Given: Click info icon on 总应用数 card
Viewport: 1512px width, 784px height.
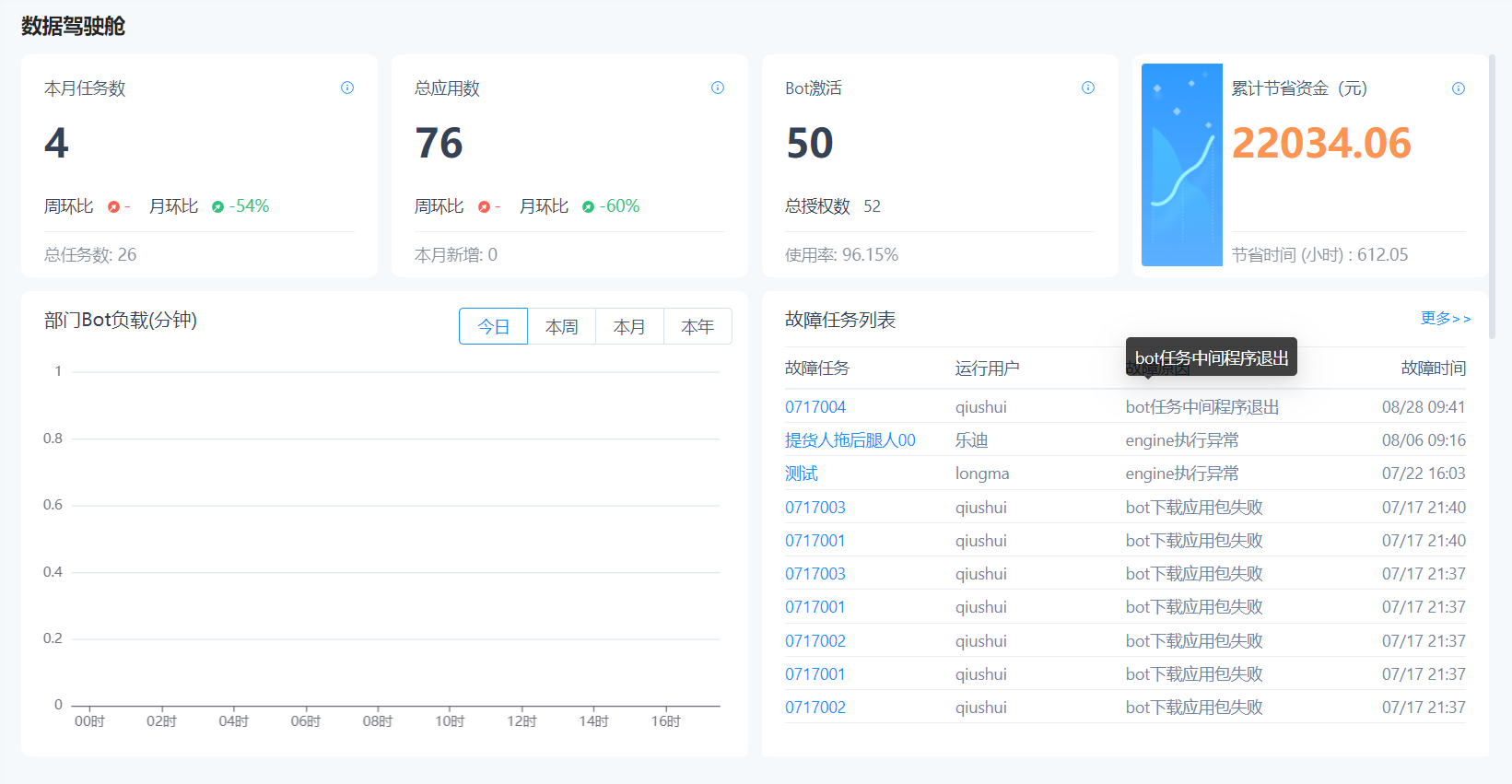Looking at the screenshot, I should pos(718,88).
